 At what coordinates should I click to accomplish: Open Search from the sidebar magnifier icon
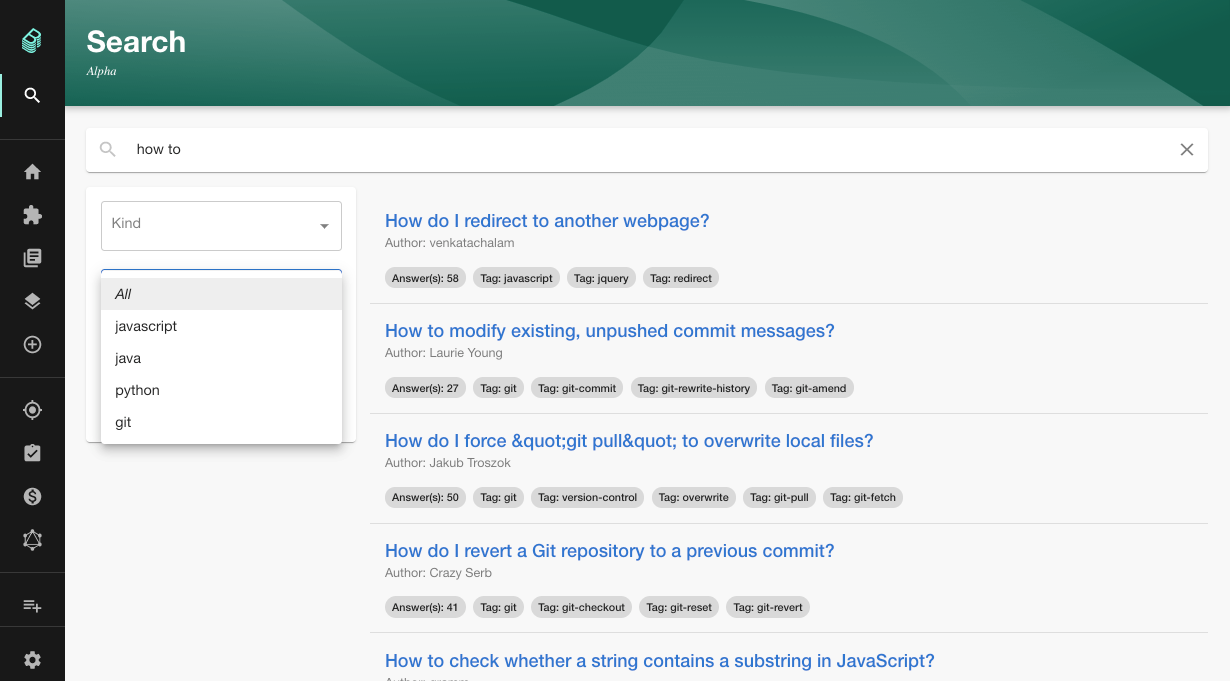[32, 96]
